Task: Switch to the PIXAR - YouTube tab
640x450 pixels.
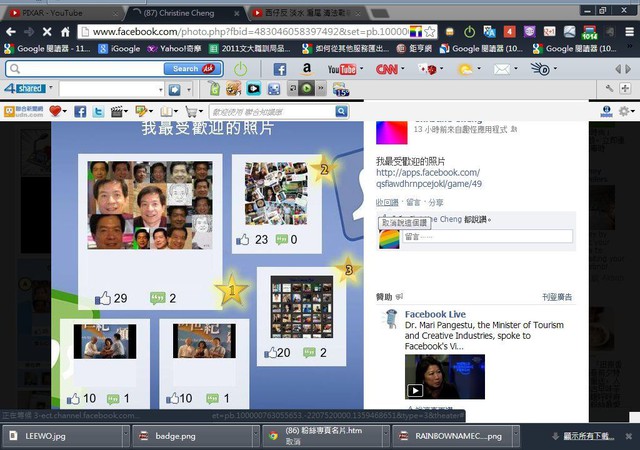Action: pyautogui.click(x=50, y=10)
